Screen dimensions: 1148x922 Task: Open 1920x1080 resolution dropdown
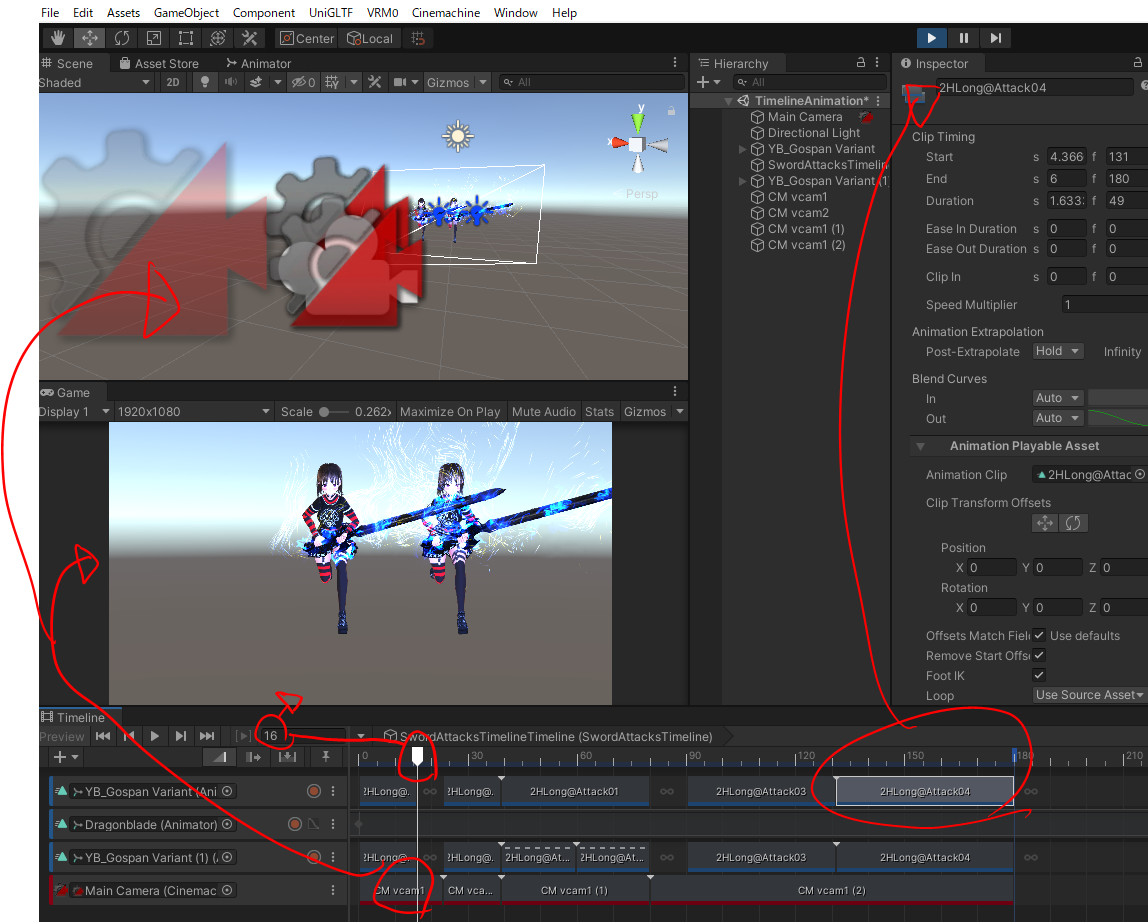[x=193, y=412]
